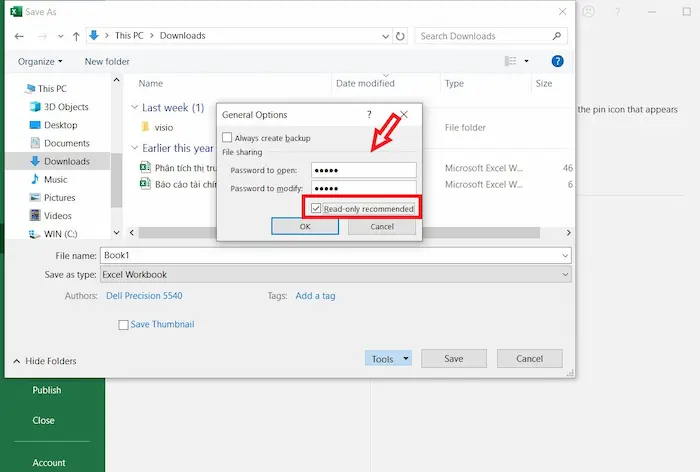
Task: Open Publish in Excel backstage menu
Action: 46,390
